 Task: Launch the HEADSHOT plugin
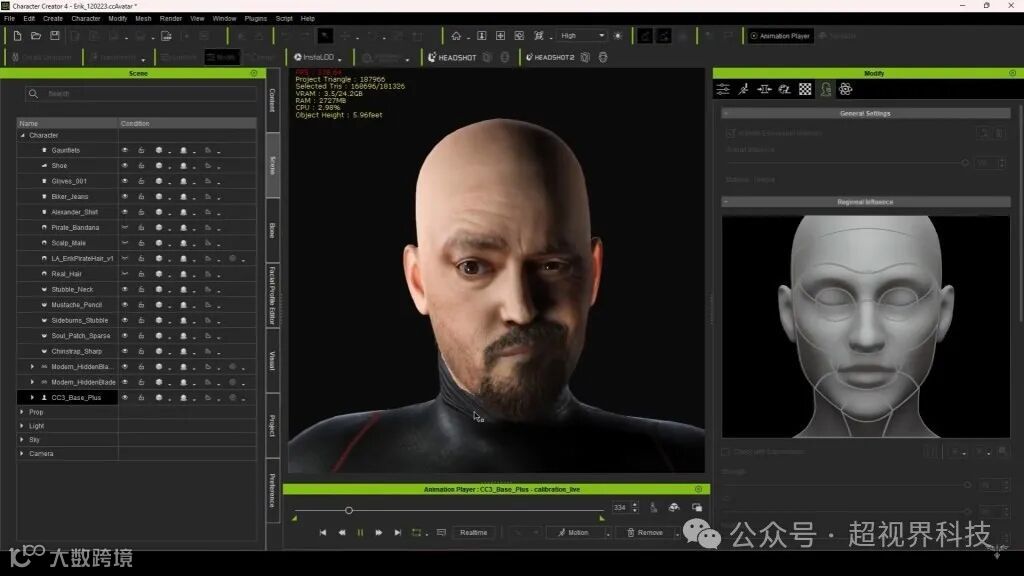pyautogui.click(x=453, y=57)
